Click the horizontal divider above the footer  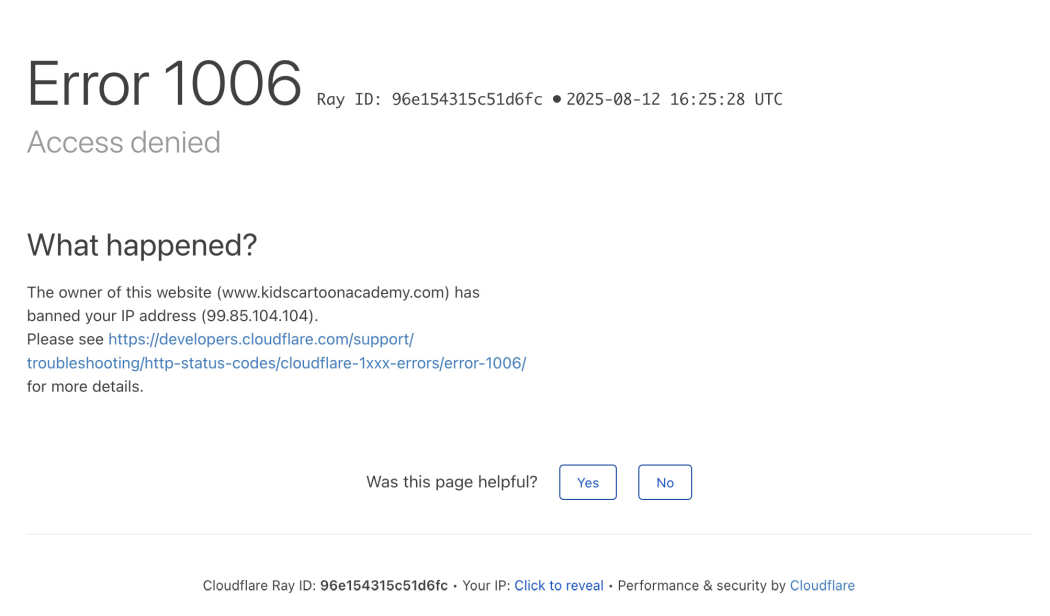pos(528,534)
